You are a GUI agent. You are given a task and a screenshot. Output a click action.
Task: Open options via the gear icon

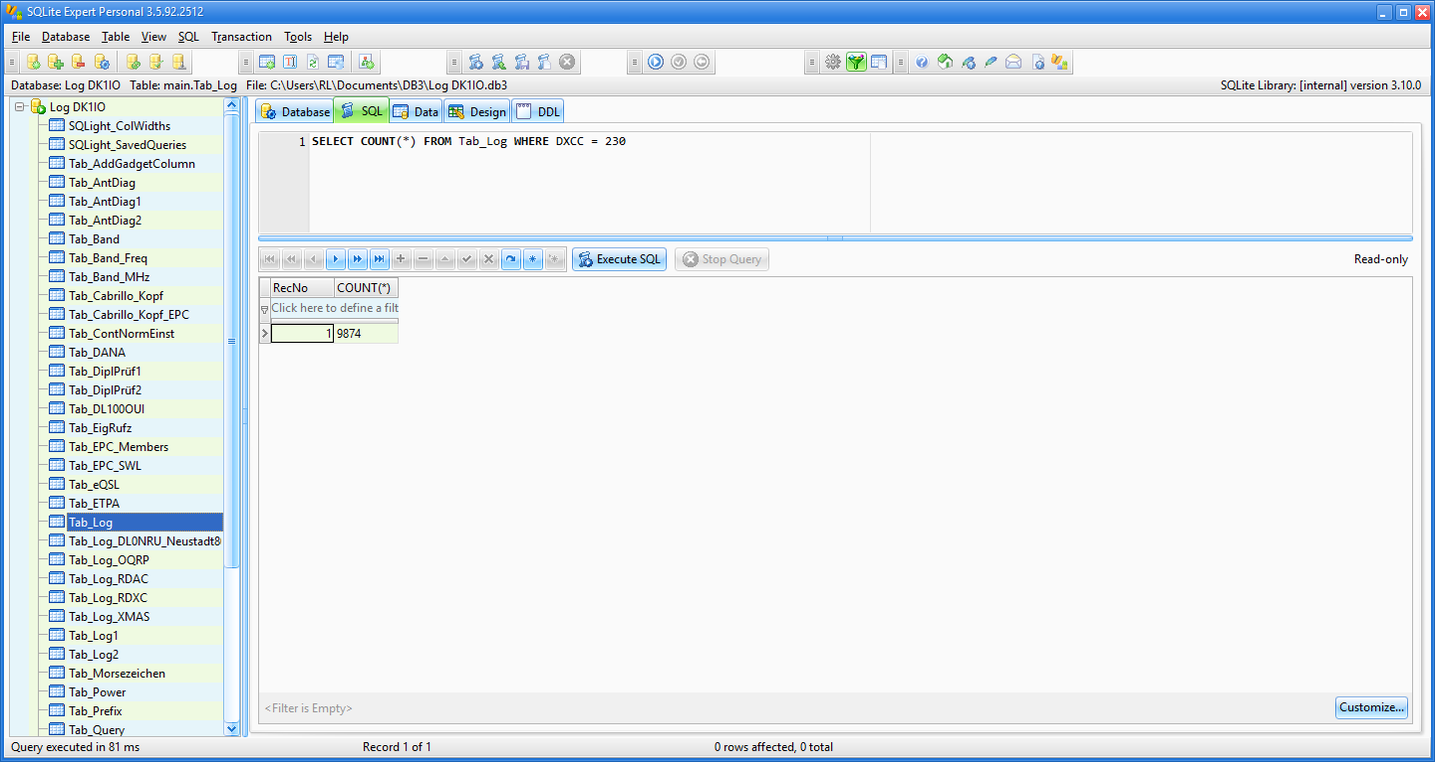832,62
